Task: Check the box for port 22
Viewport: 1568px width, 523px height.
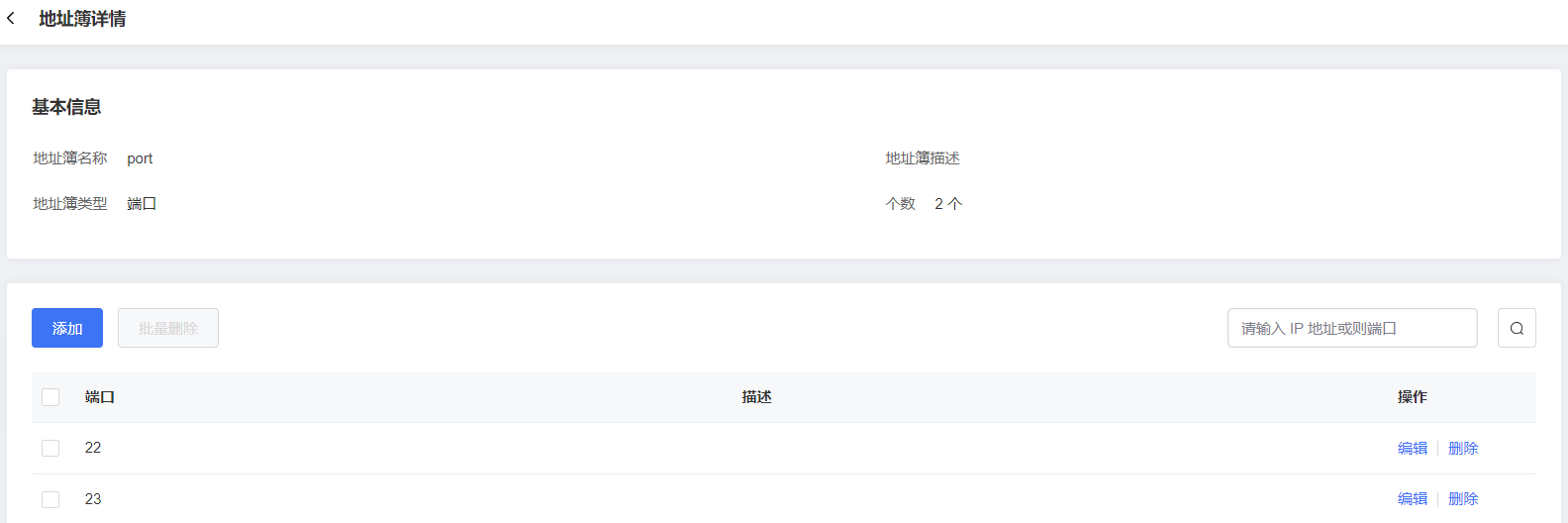Action: click(50, 449)
